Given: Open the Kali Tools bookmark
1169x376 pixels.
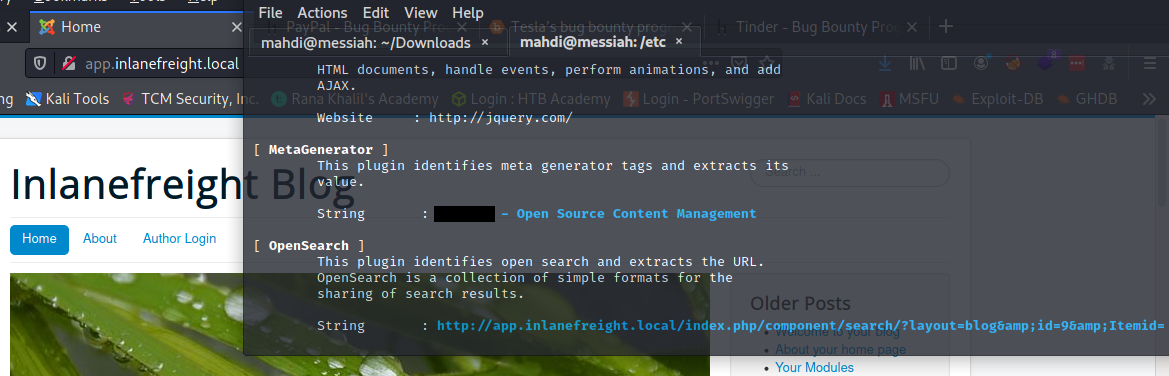Looking at the screenshot, I should click(x=67, y=98).
